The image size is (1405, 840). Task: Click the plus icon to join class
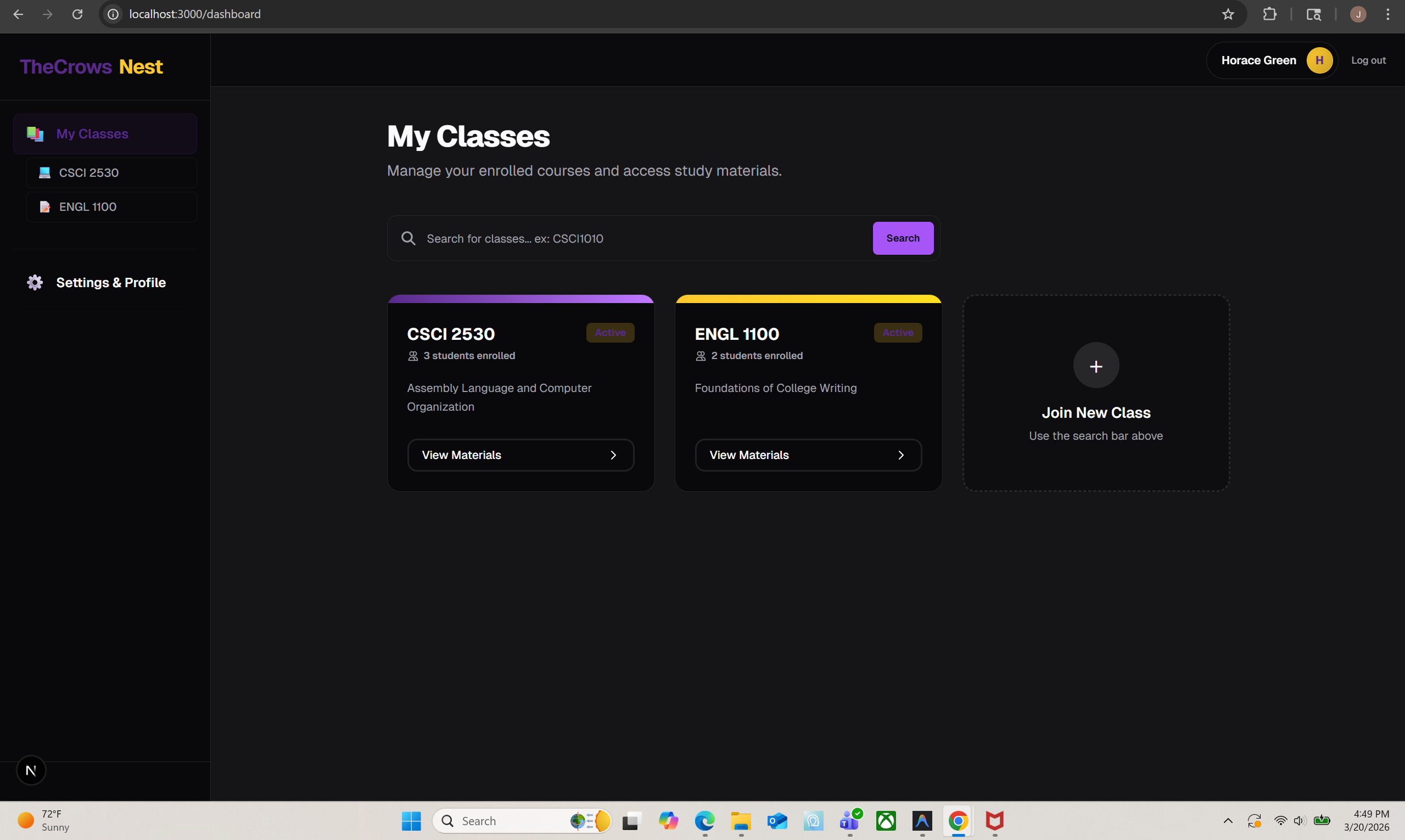pyautogui.click(x=1095, y=366)
